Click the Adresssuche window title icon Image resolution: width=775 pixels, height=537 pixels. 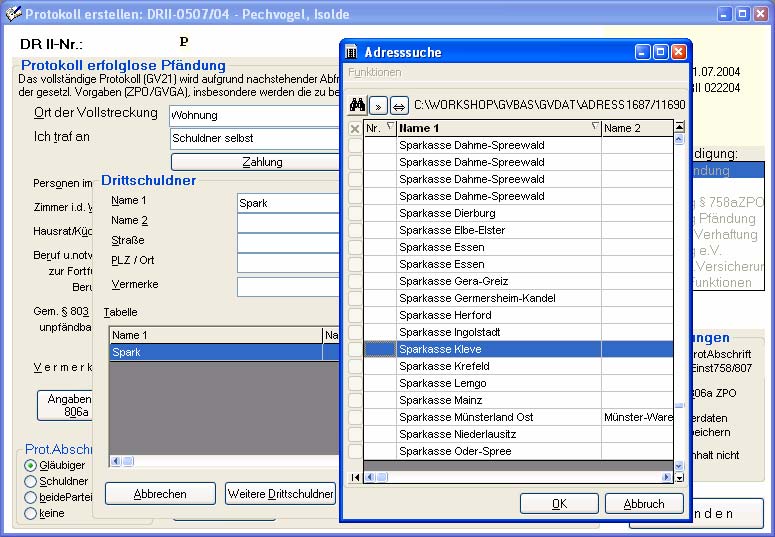tap(352, 52)
